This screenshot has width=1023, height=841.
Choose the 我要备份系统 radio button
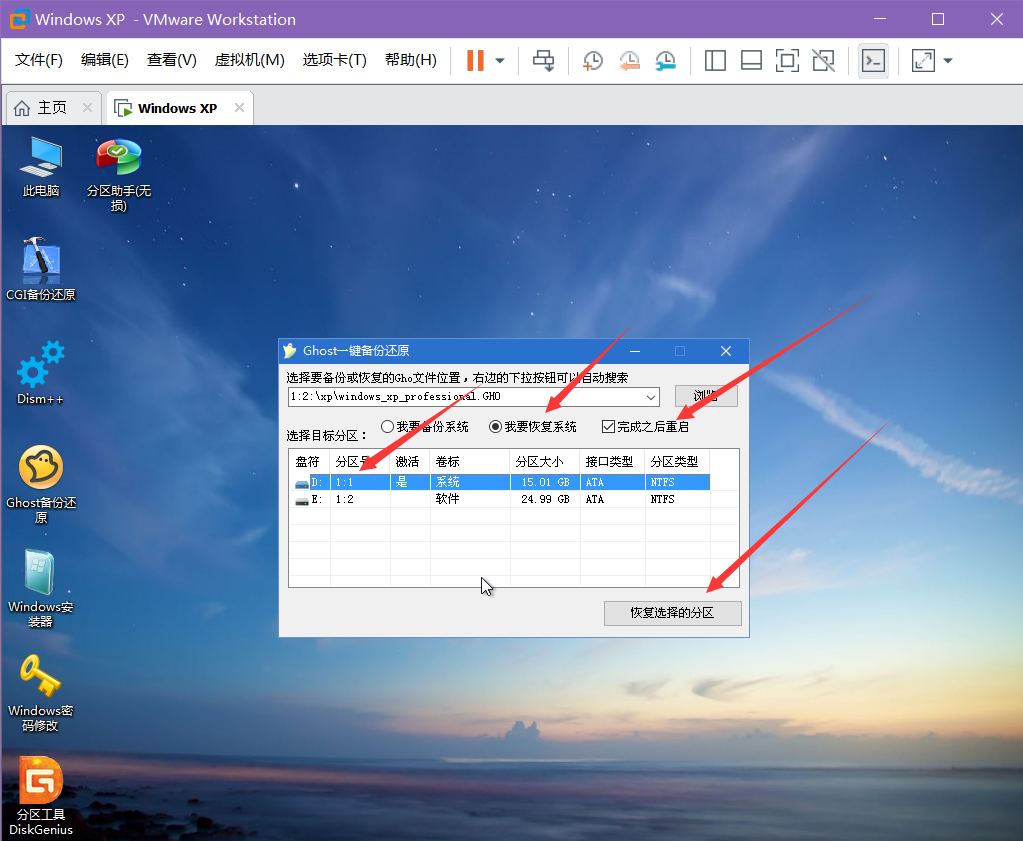click(388, 427)
